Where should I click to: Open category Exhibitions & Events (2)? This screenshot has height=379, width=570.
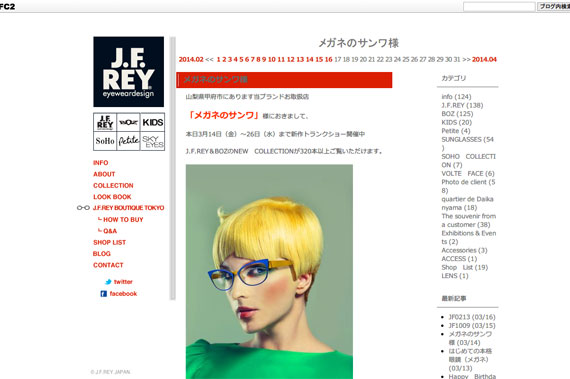(469, 237)
